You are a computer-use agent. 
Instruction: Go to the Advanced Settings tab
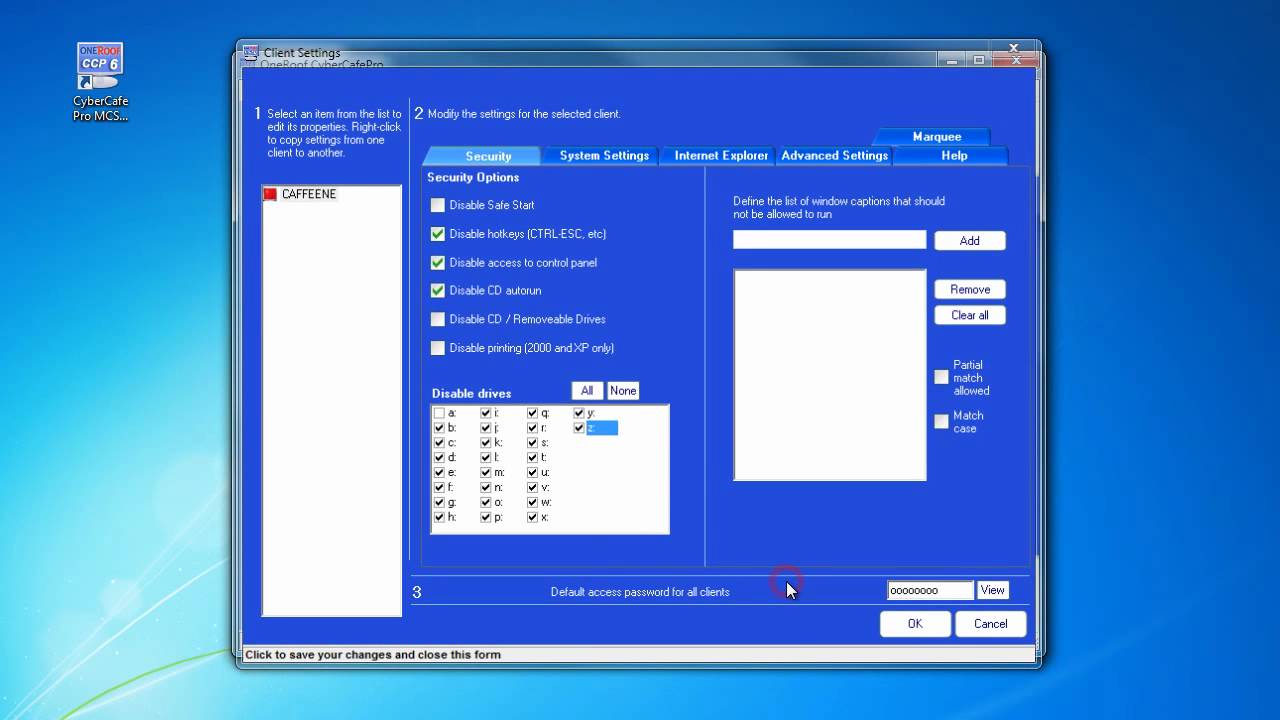[834, 156]
